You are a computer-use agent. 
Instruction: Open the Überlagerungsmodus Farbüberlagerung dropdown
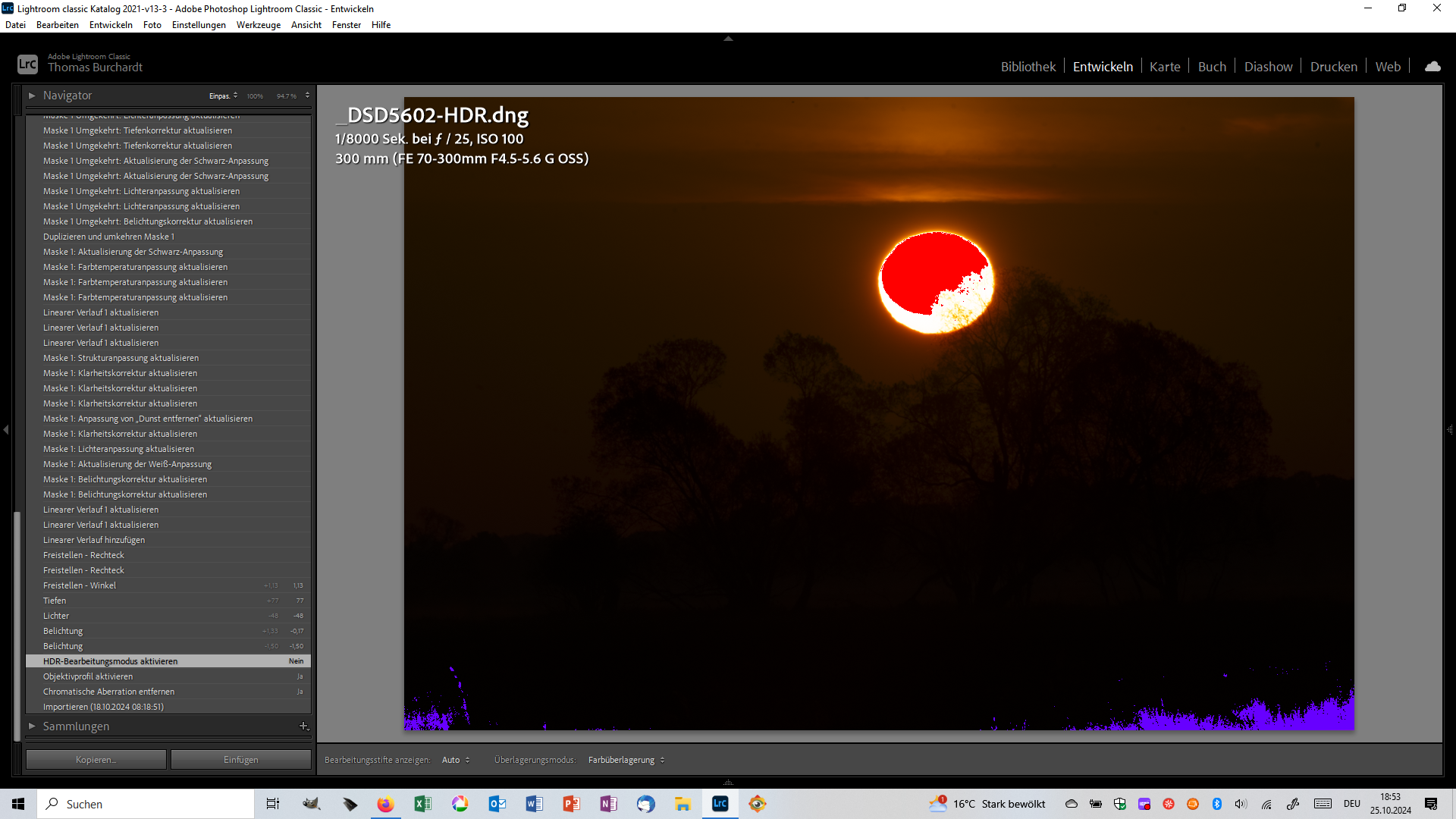tap(626, 760)
